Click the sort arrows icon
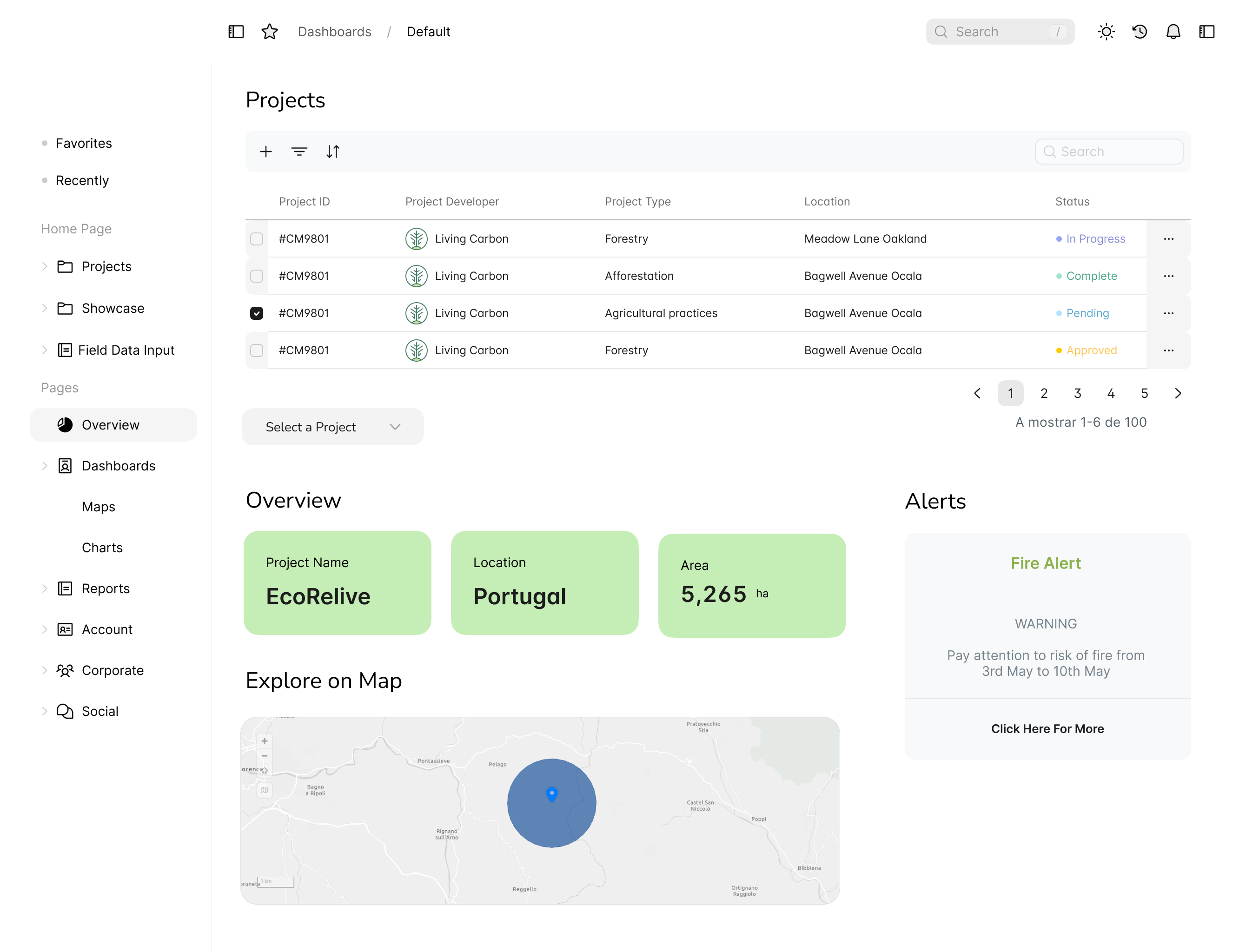This screenshot has width=1246, height=952. pyautogui.click(x=332, y=152)
